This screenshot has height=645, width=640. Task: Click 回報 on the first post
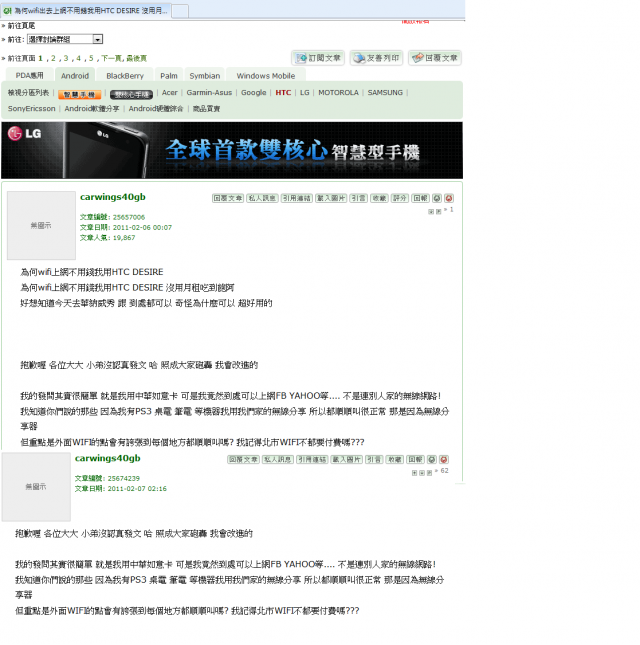(x=420, y=198)
